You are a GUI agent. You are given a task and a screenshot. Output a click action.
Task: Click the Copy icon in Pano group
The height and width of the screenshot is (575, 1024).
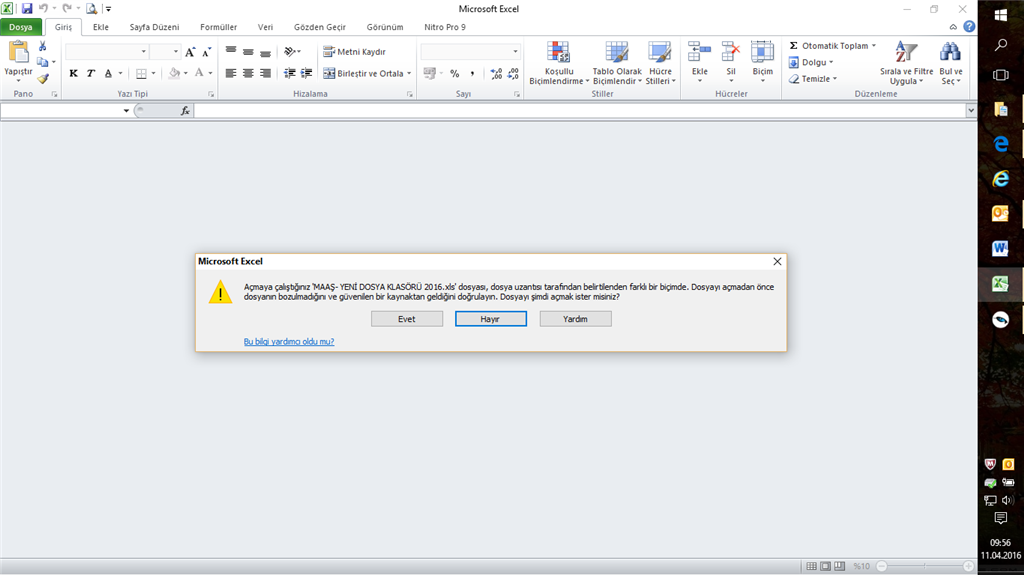coord(42,62)
